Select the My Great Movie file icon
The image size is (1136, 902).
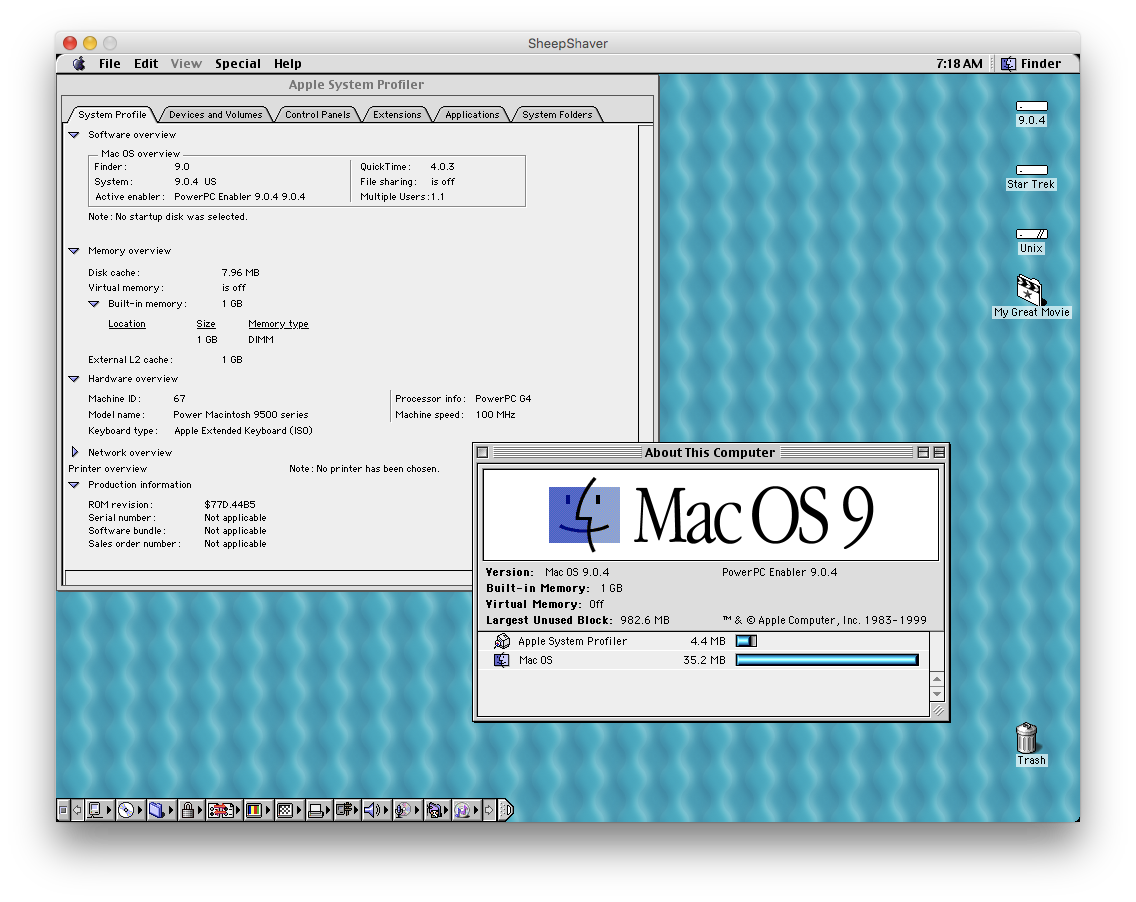click(x=1030, y=289)
